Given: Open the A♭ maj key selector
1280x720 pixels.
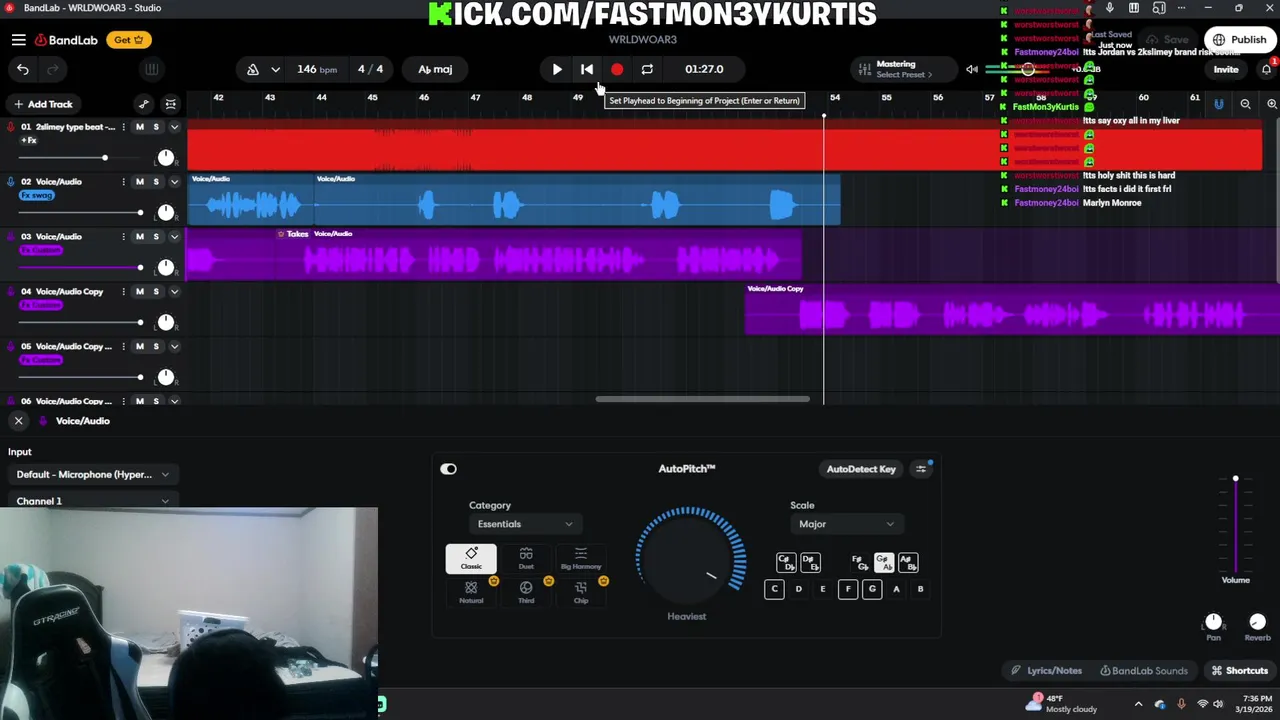Looking at the screenshot, I should 435,69.
